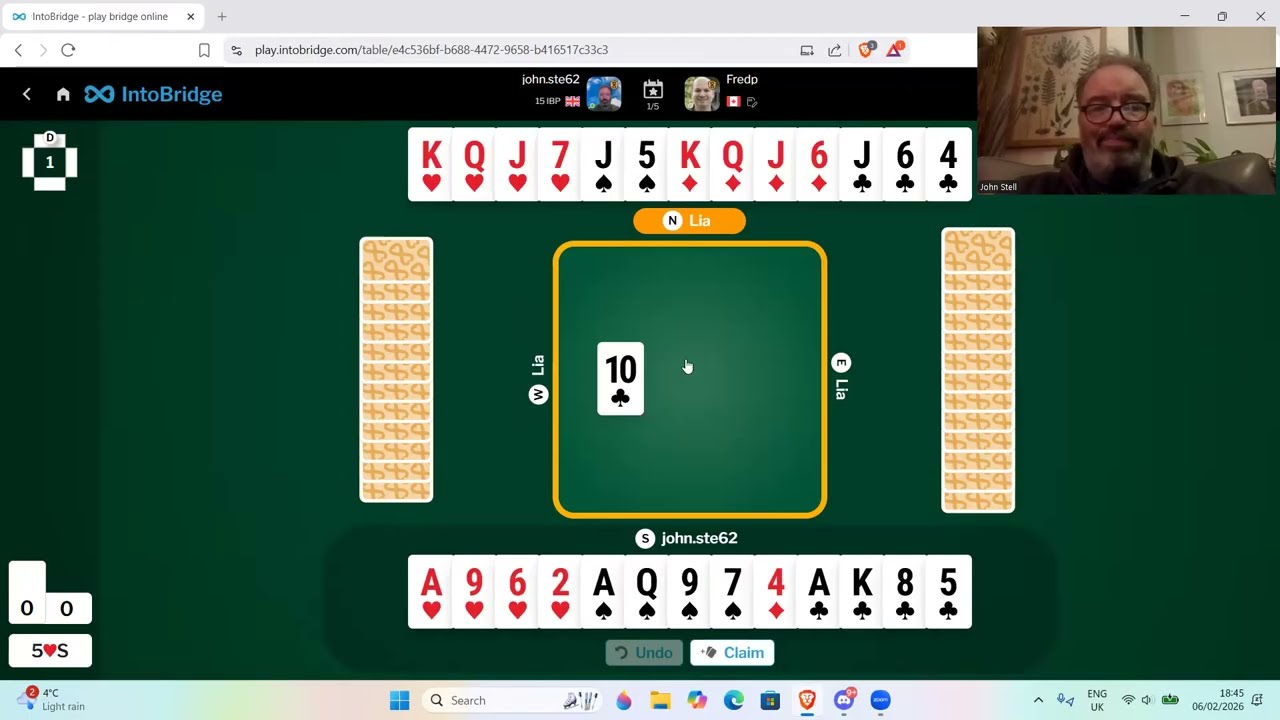Viewport: 1280px width, 720px height.
Task: Open the Windows Start menu
Action: coord(399,700)
